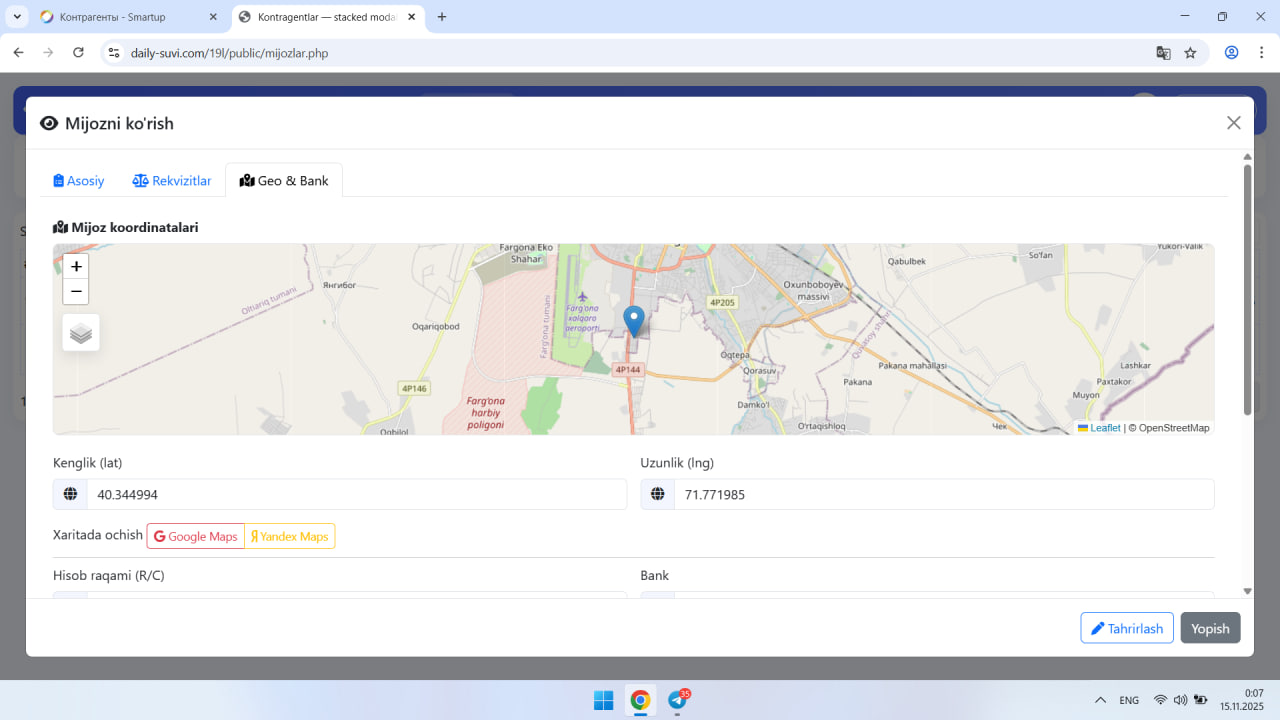Expand the browser tab search dropdown
The width and height of the screenshot is (1280, 720).
tap(18, 17)
